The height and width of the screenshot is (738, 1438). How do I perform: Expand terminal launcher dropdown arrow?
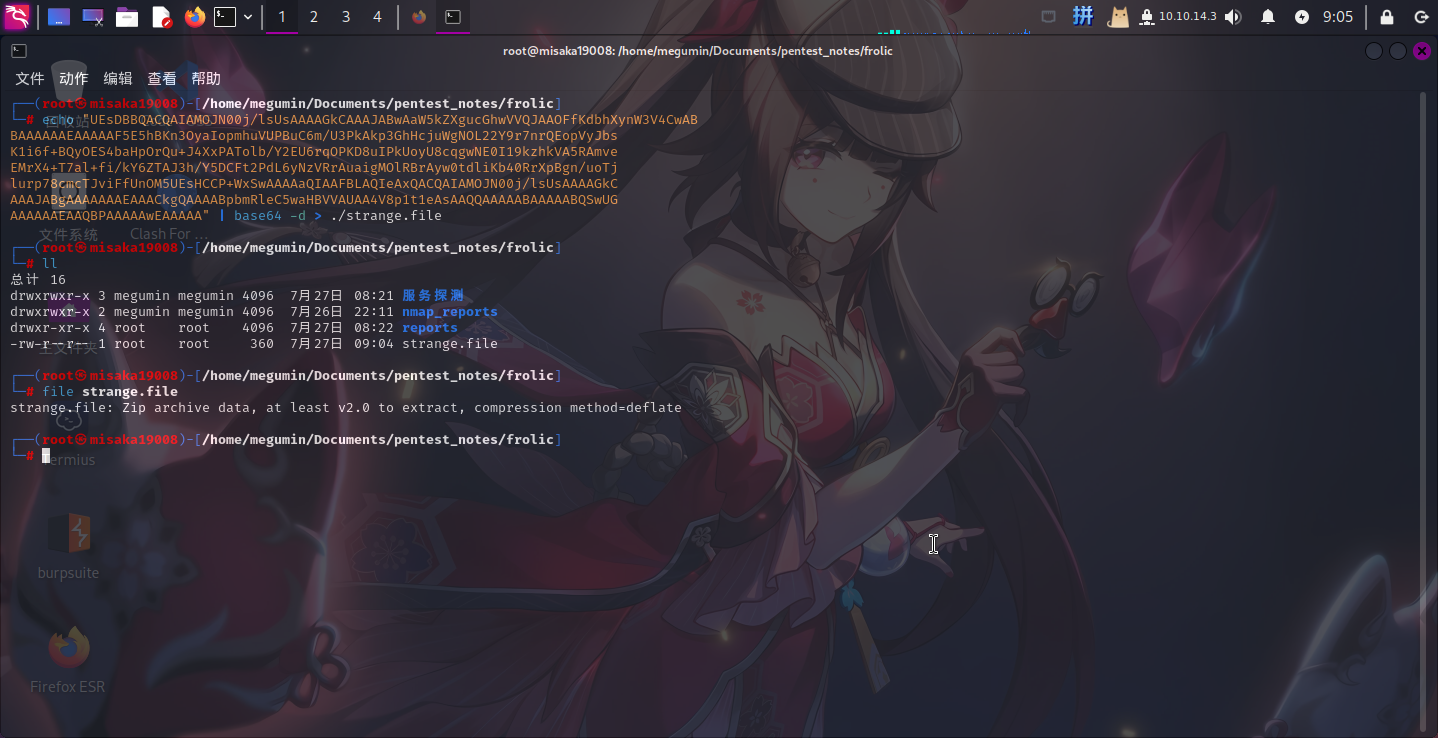coord(248,17)
